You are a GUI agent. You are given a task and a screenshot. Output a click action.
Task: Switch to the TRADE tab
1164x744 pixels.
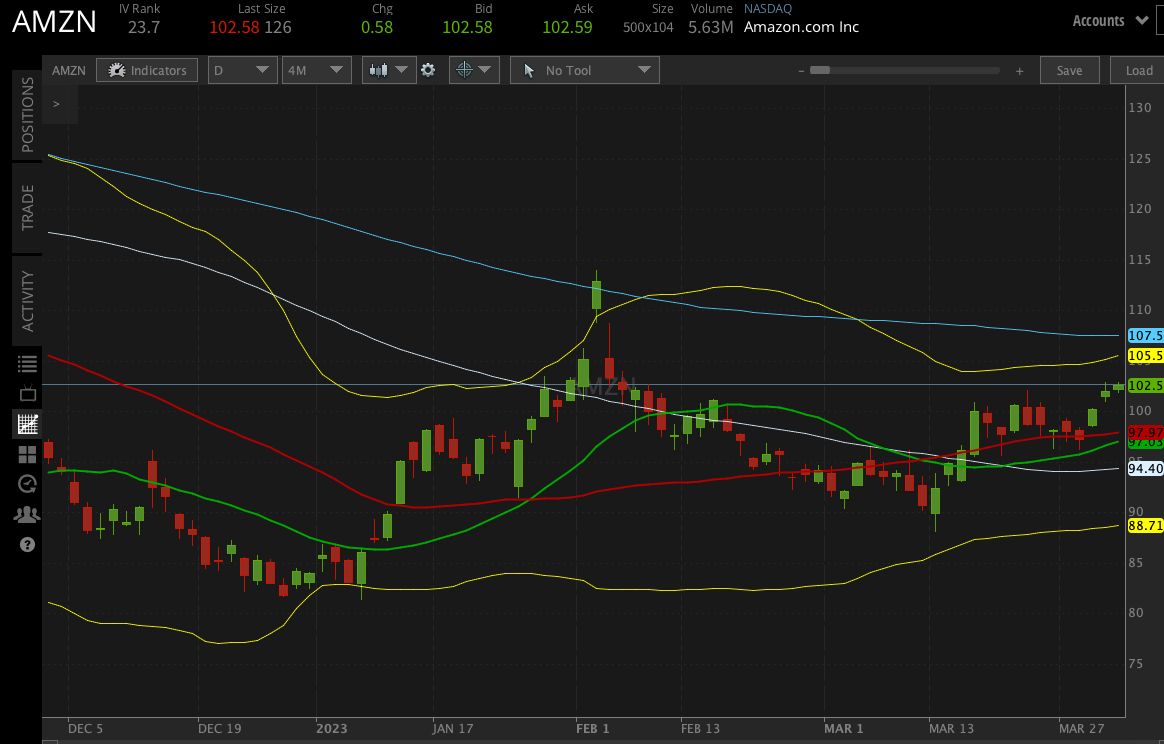pos(27,208)
